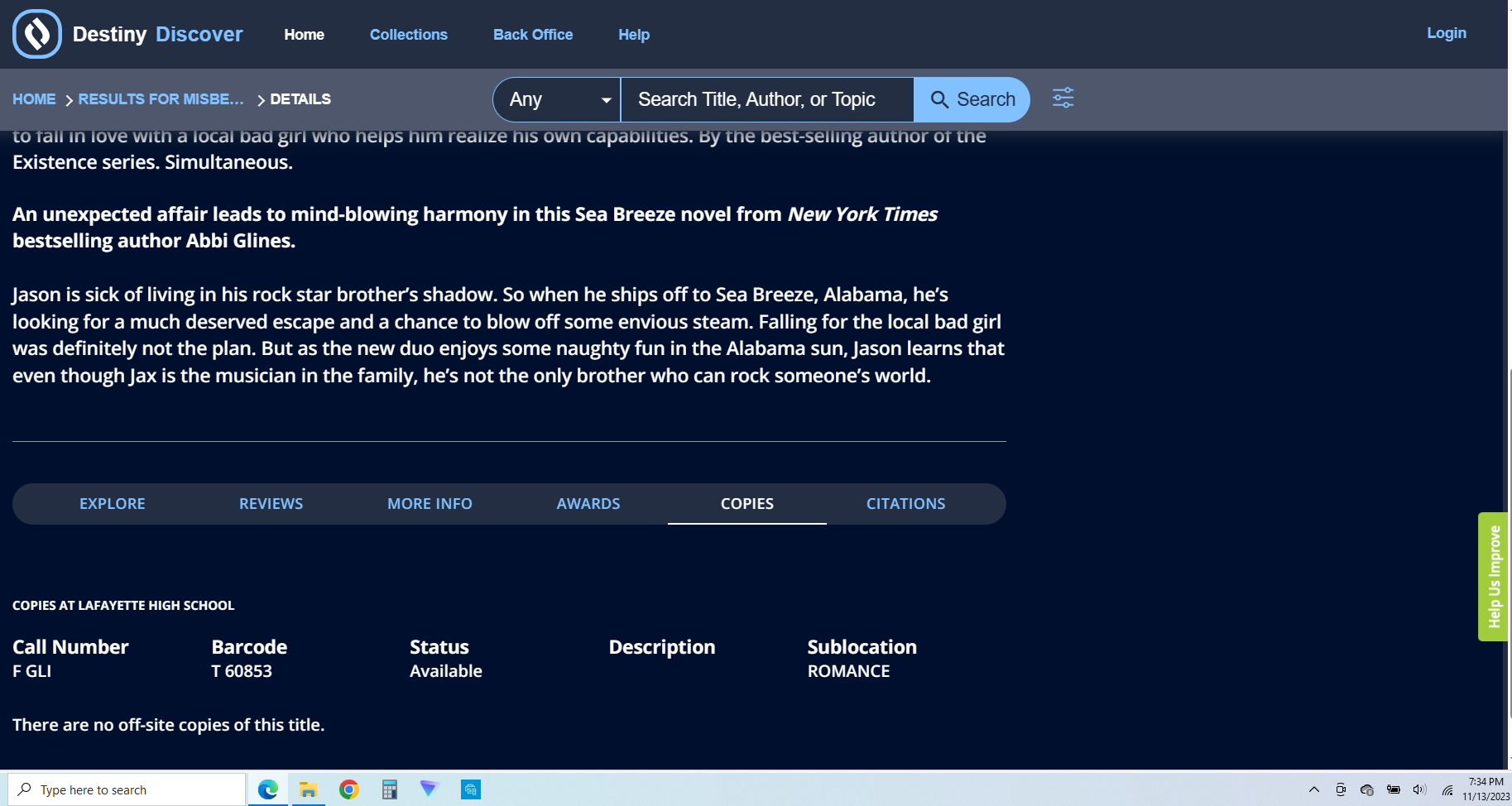Click the Search Title, Author, or Topic field
The height and width of the screenshot is (806, 1512).
[x=767, y=99]
